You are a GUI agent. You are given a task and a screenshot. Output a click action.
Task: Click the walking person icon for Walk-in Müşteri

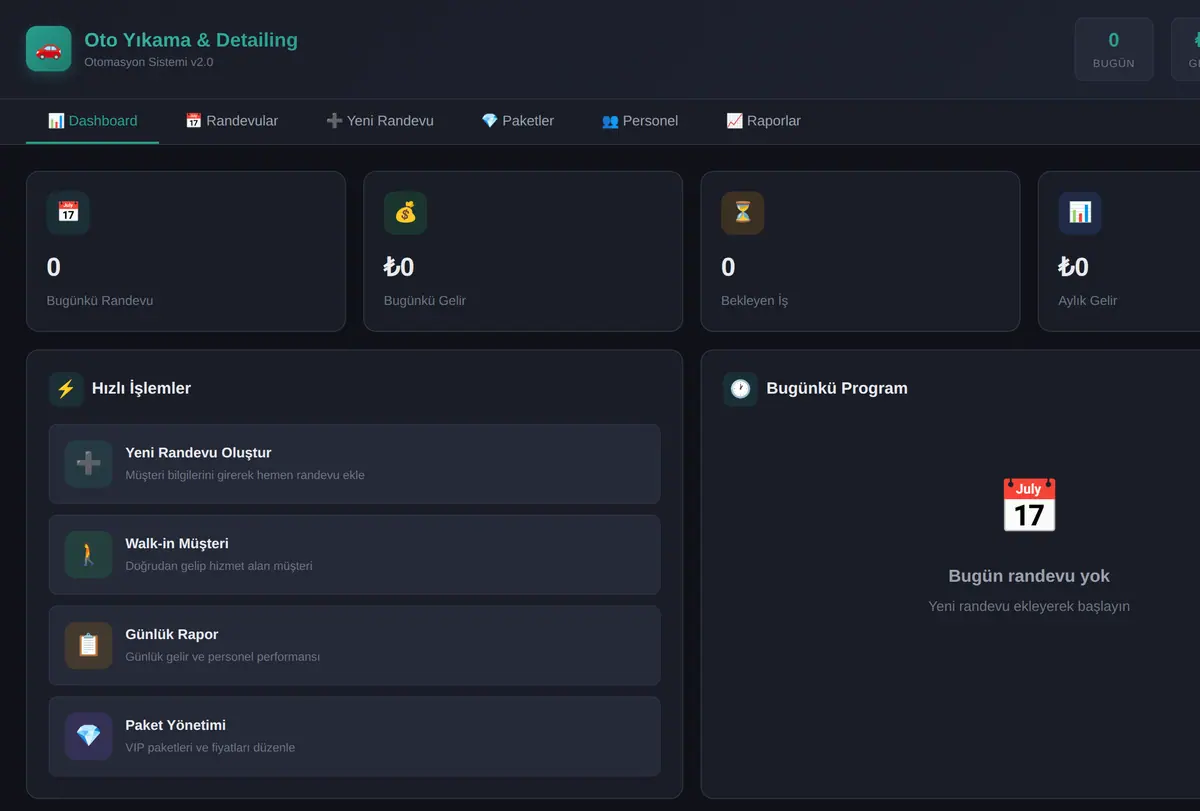[89, 555]
